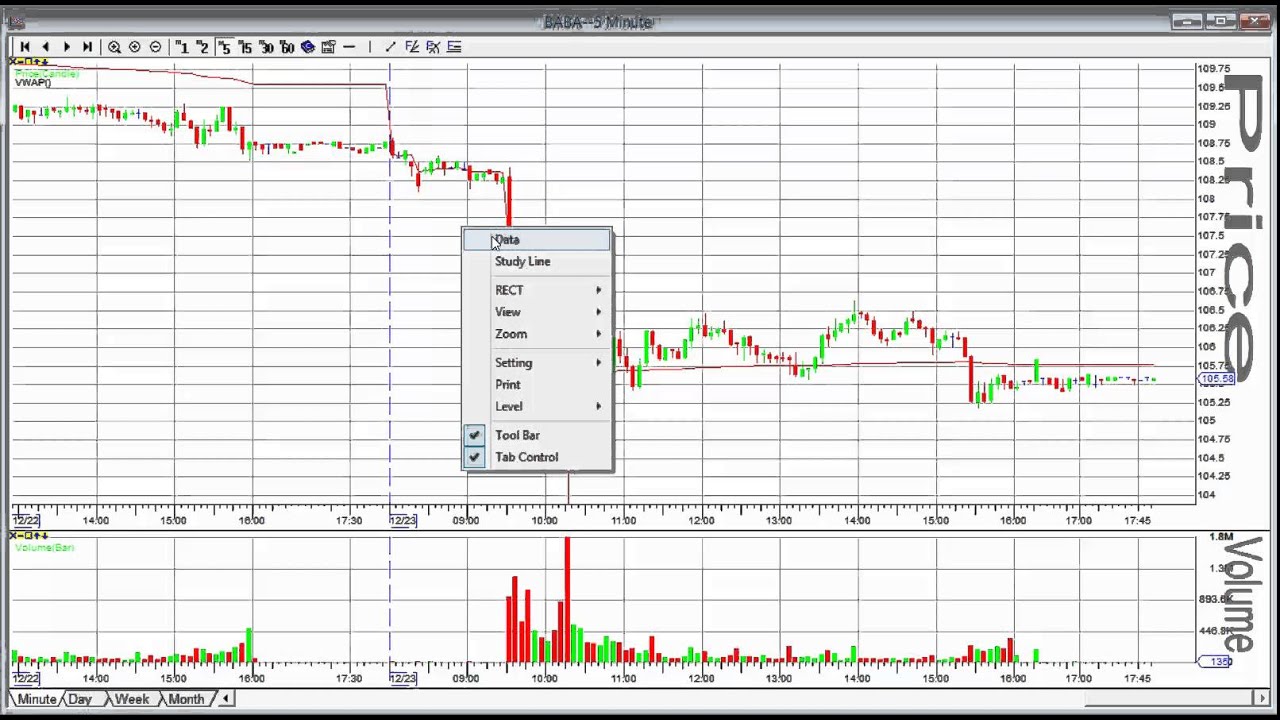Viewport: 1280px width, 720px height.
Task: Choose Print from the context menu
Action: point(537,385)
